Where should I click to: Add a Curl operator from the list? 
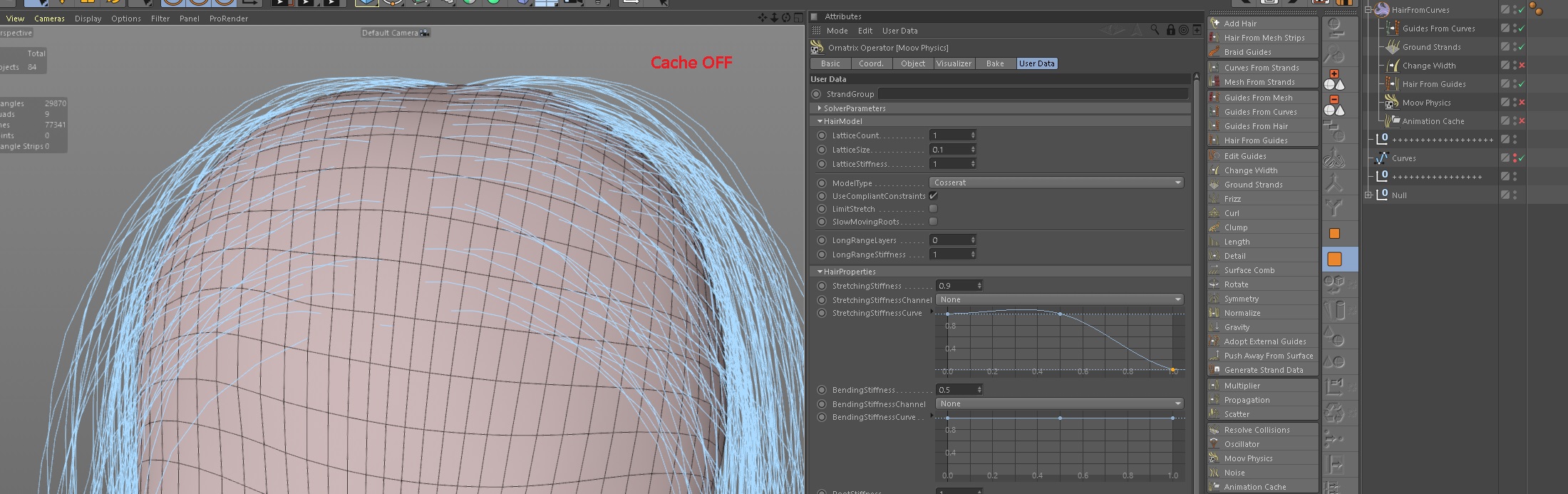[x=1232, y=213]
